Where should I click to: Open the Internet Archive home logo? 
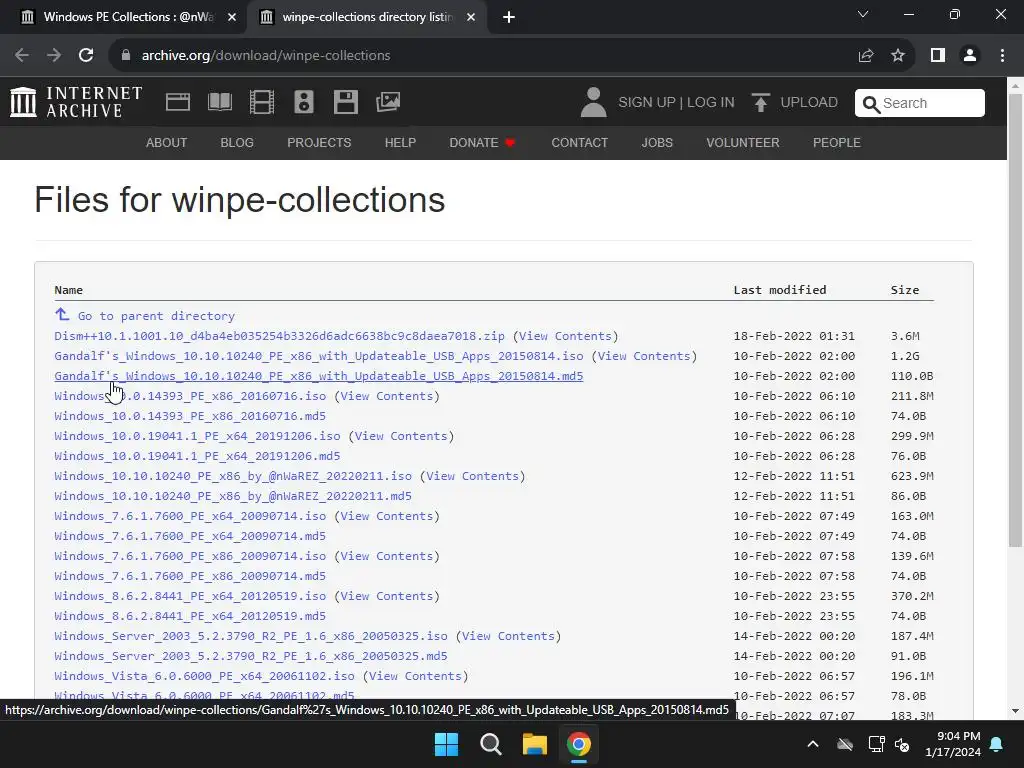pos(76,103)
